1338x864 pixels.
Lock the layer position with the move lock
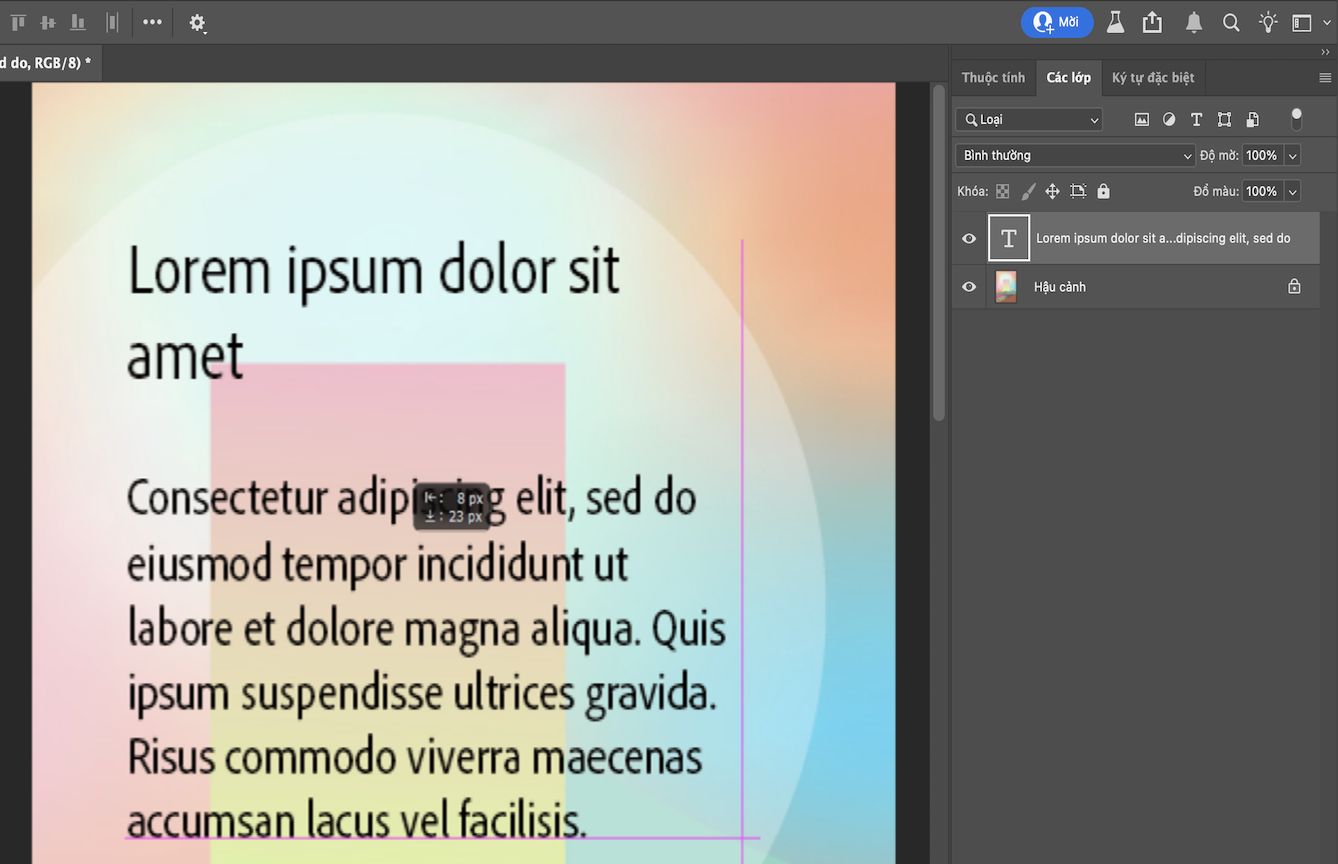pyautogui.click(x=1052, y=190)
